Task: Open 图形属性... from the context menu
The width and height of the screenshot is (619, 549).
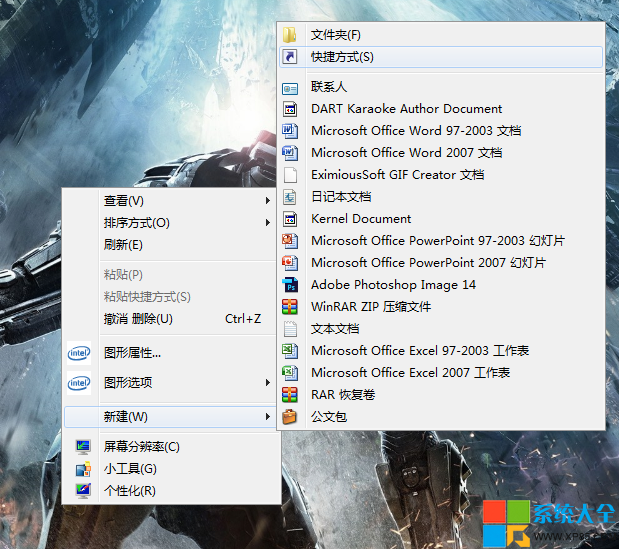Action: coord(171,353)
